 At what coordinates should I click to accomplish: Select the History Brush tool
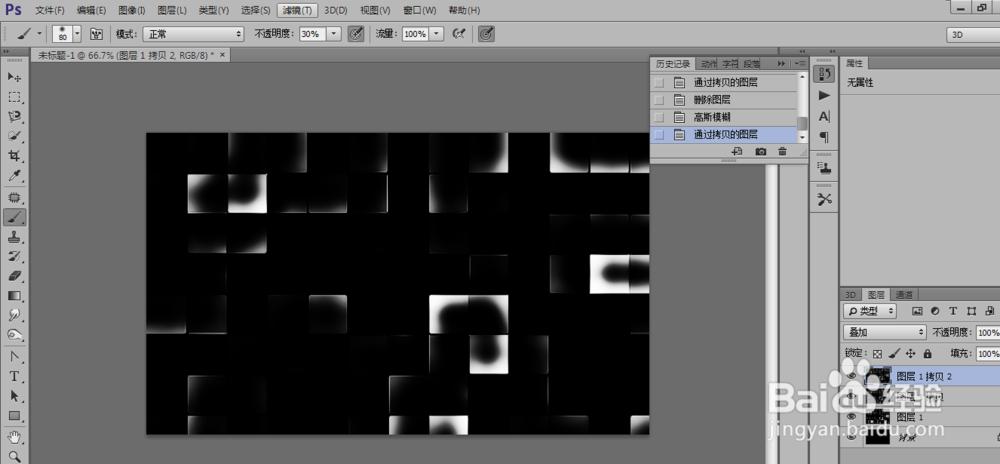[14, 257]
